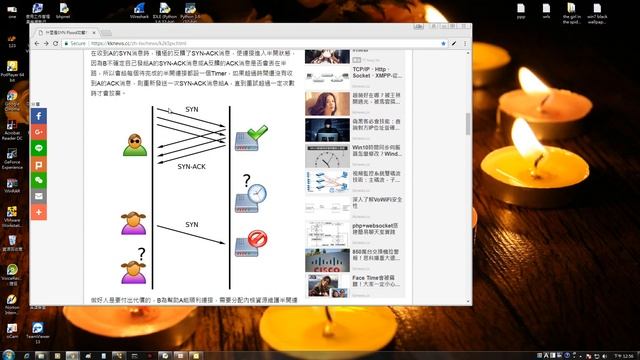Go back in Chrome
640x360 pixels.
37,43
